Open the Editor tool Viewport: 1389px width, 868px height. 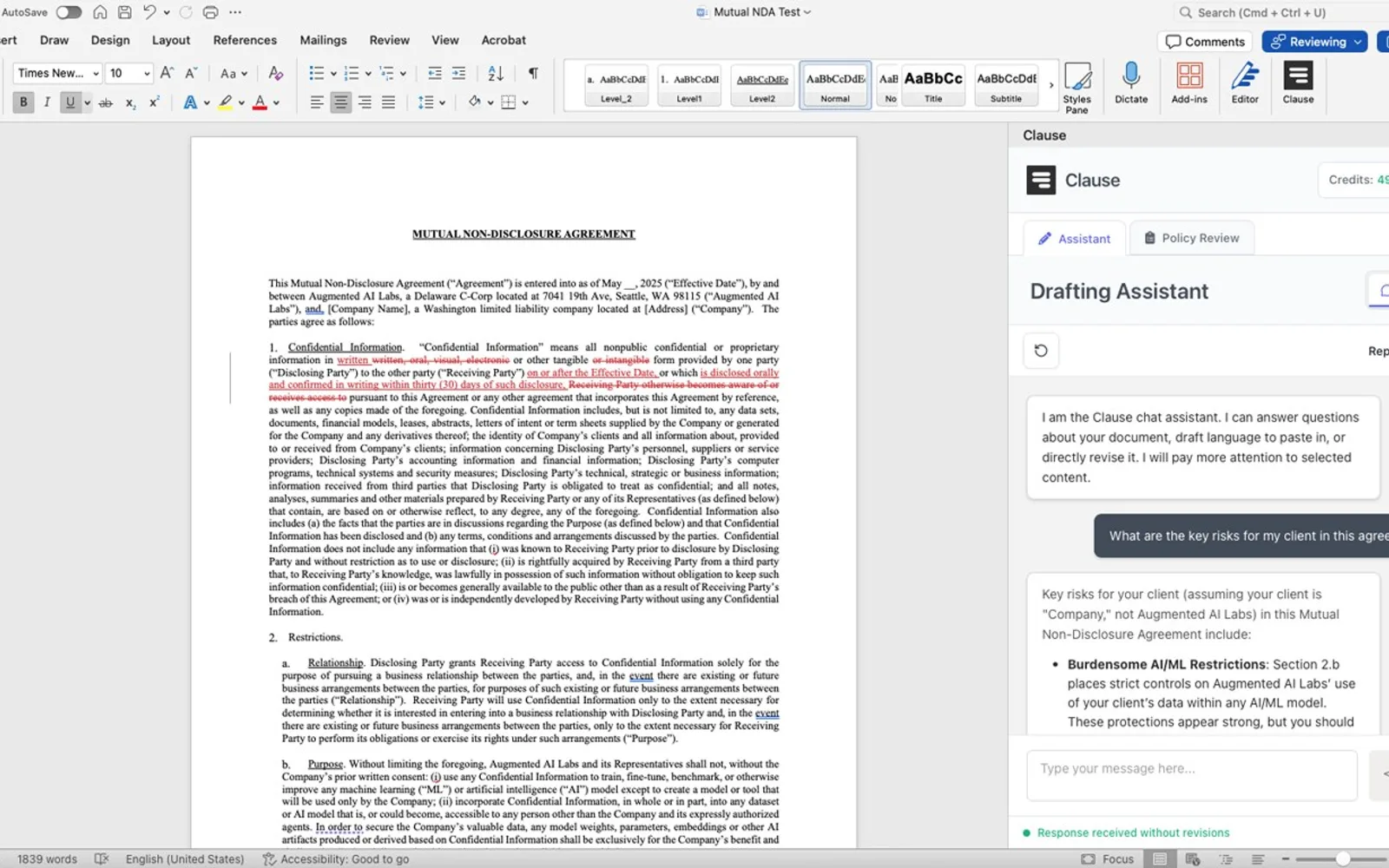(1245, 83)
